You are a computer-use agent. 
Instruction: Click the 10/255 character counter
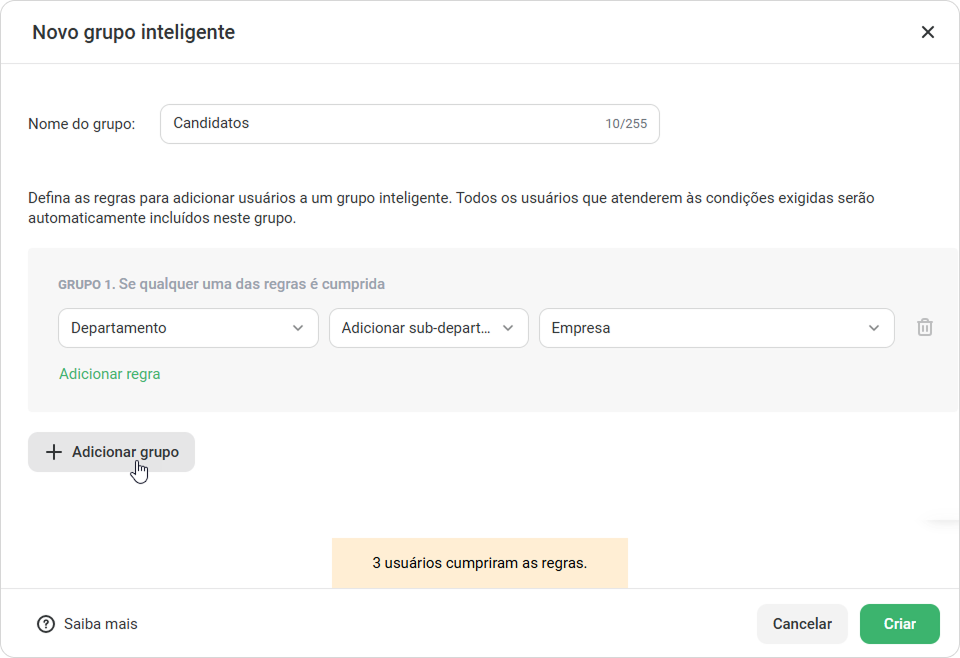(x=626, y=124)
